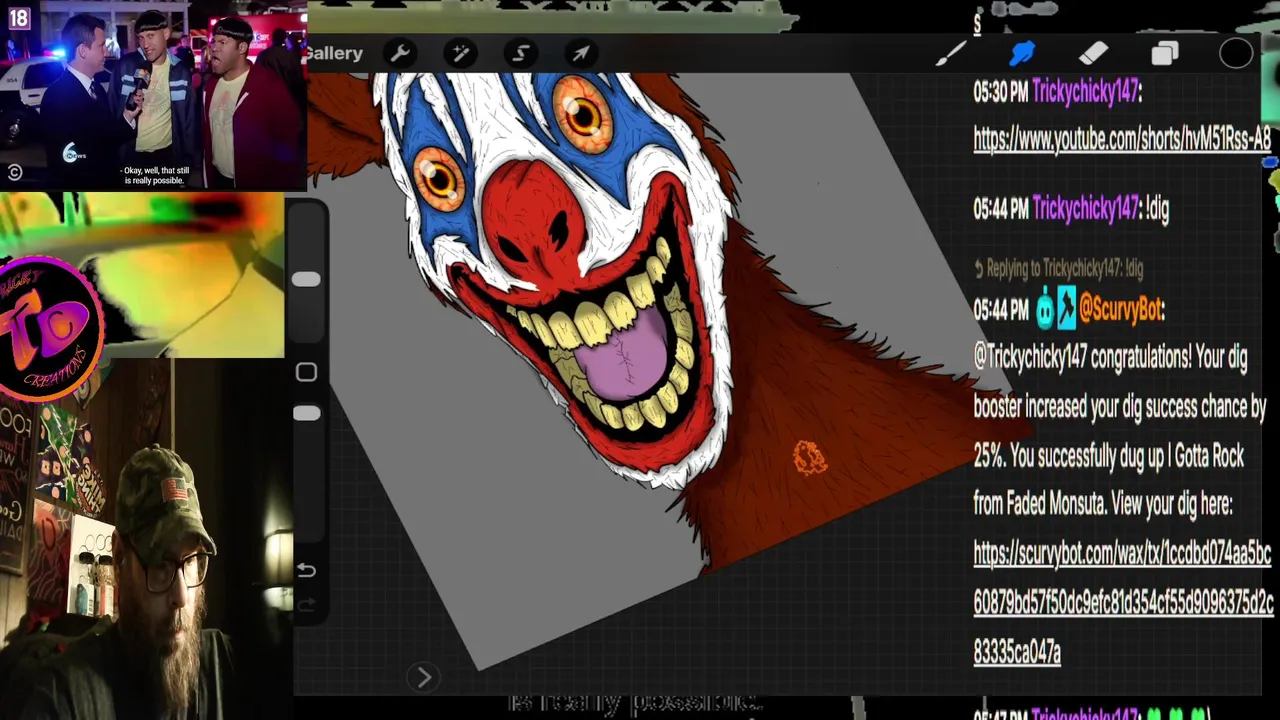Open the Layers panel
The width and height of the screenshot is (1280, 720).
coord(1165,54)
